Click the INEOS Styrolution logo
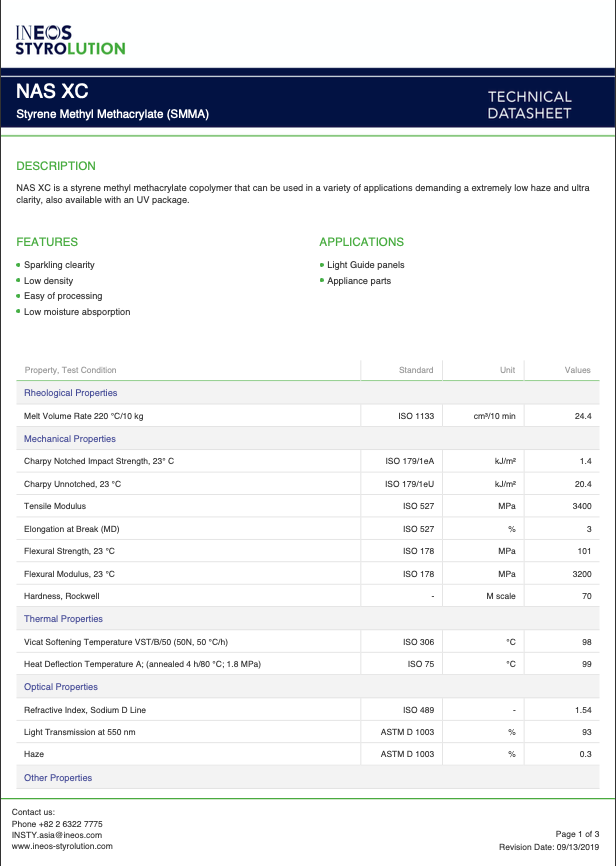 click(x=70, y=39)
